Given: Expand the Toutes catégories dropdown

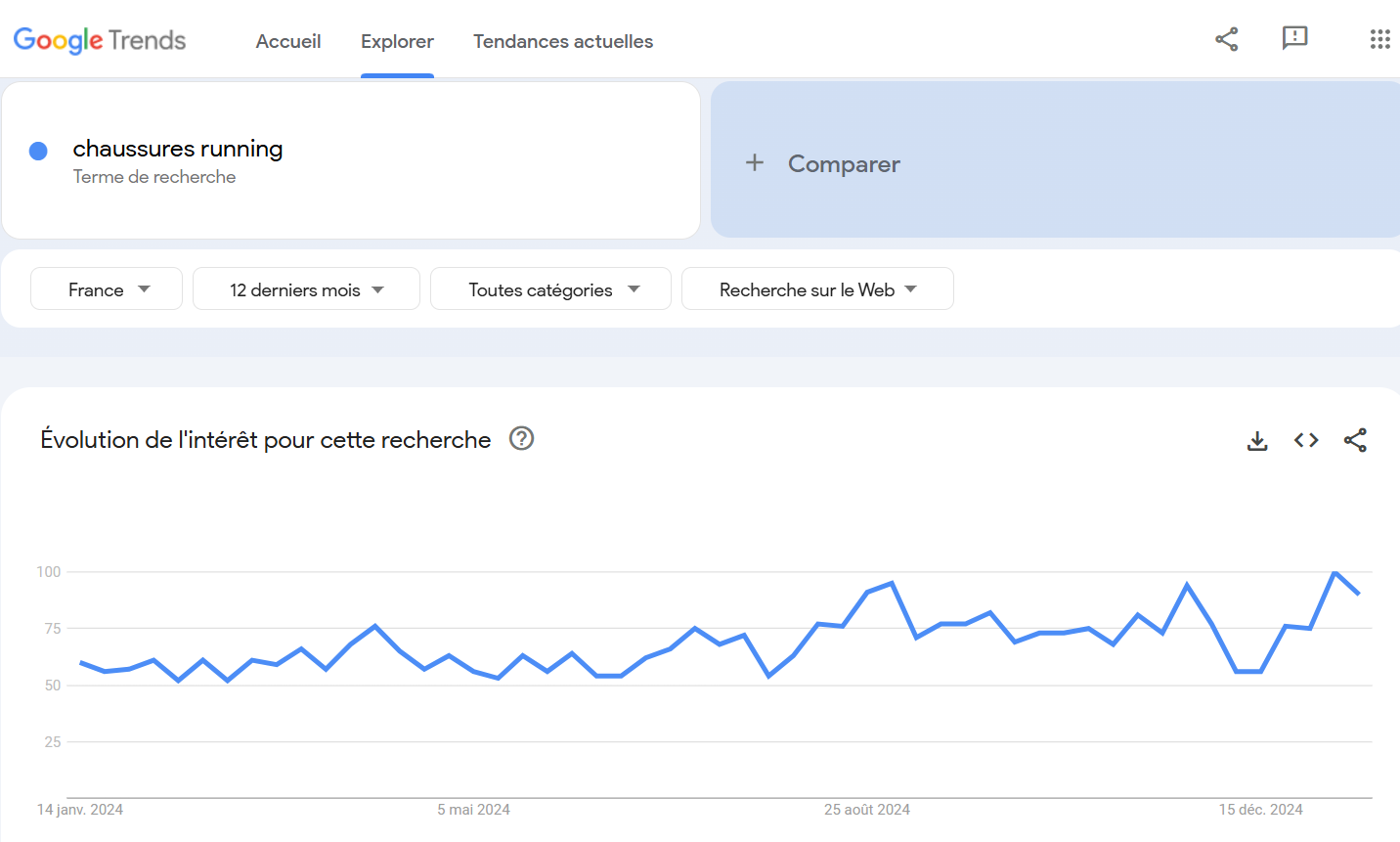Looking at the screenshot, I should 550,289.
